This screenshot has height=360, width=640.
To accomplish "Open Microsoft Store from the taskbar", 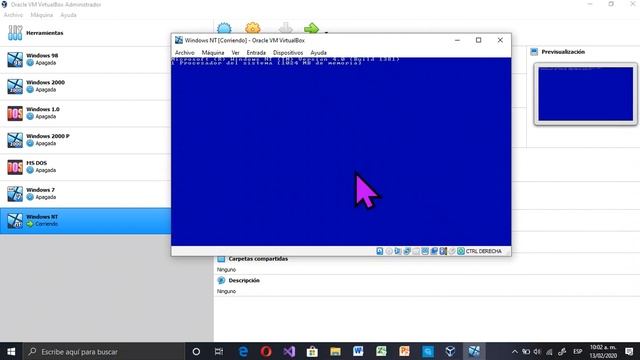I will (x=312, y=351).
